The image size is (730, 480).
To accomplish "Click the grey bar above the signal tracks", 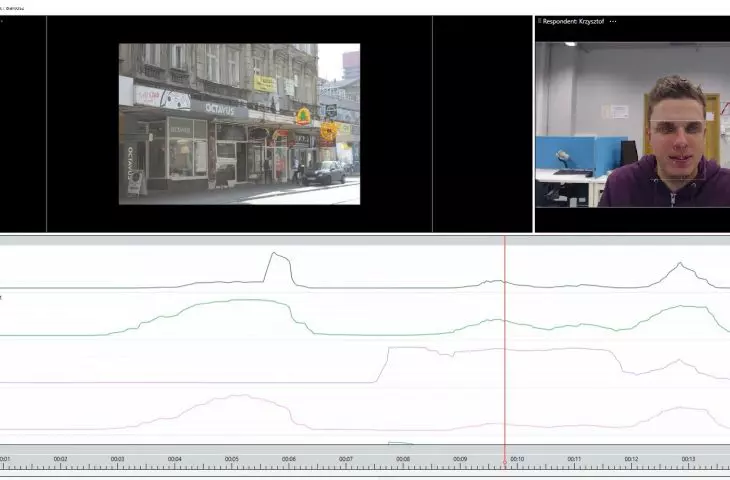I will pos(365,240).
